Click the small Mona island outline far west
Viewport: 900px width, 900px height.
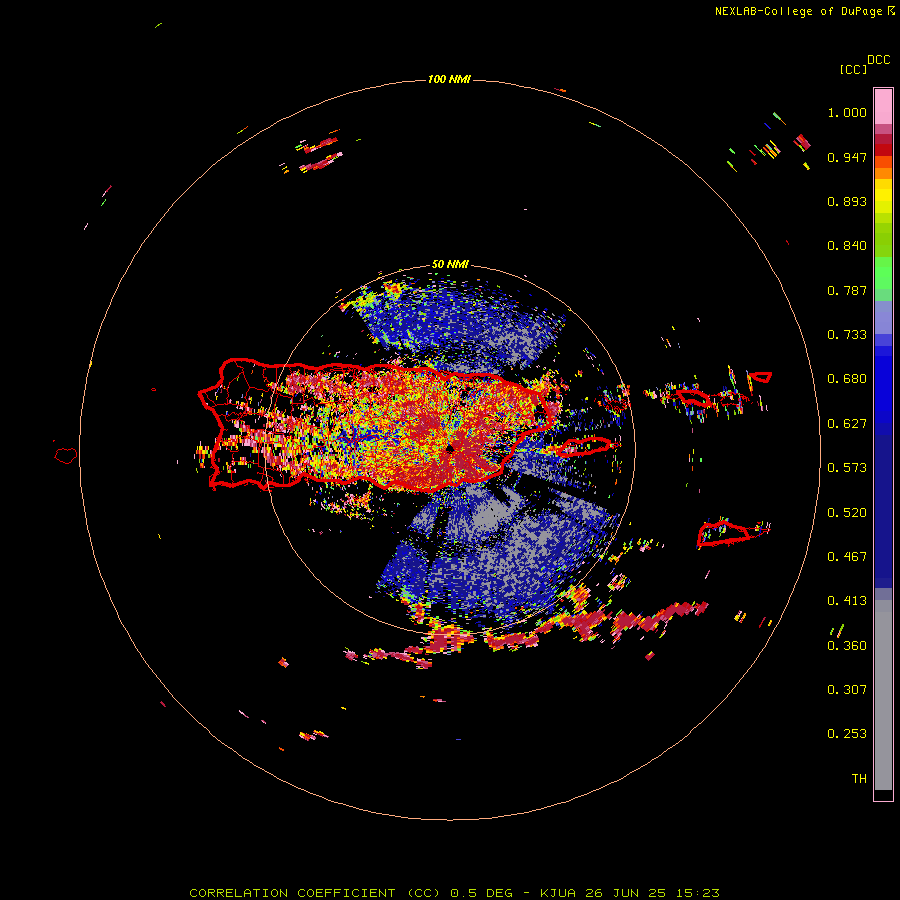click(x=66, y=456)
